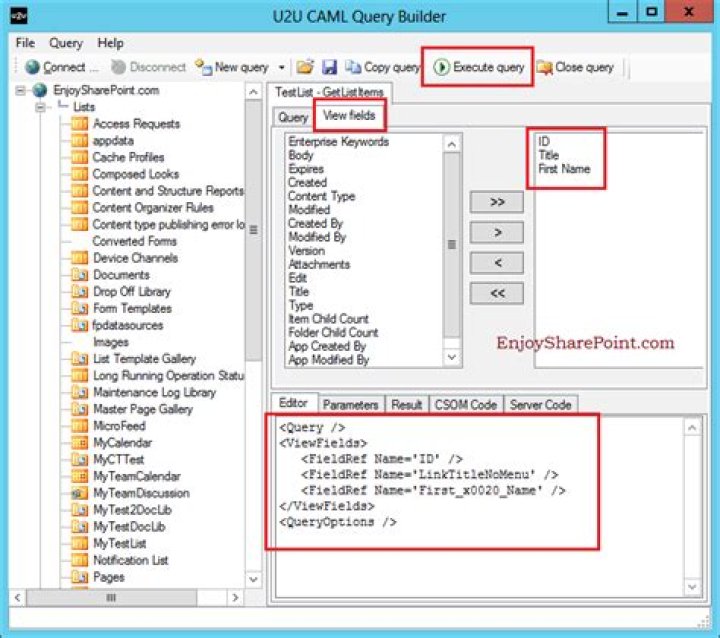This screenshot has width=720, height=638.
Task: Select the EnjoySharePoint.com site globe icon
Action: 40,90
